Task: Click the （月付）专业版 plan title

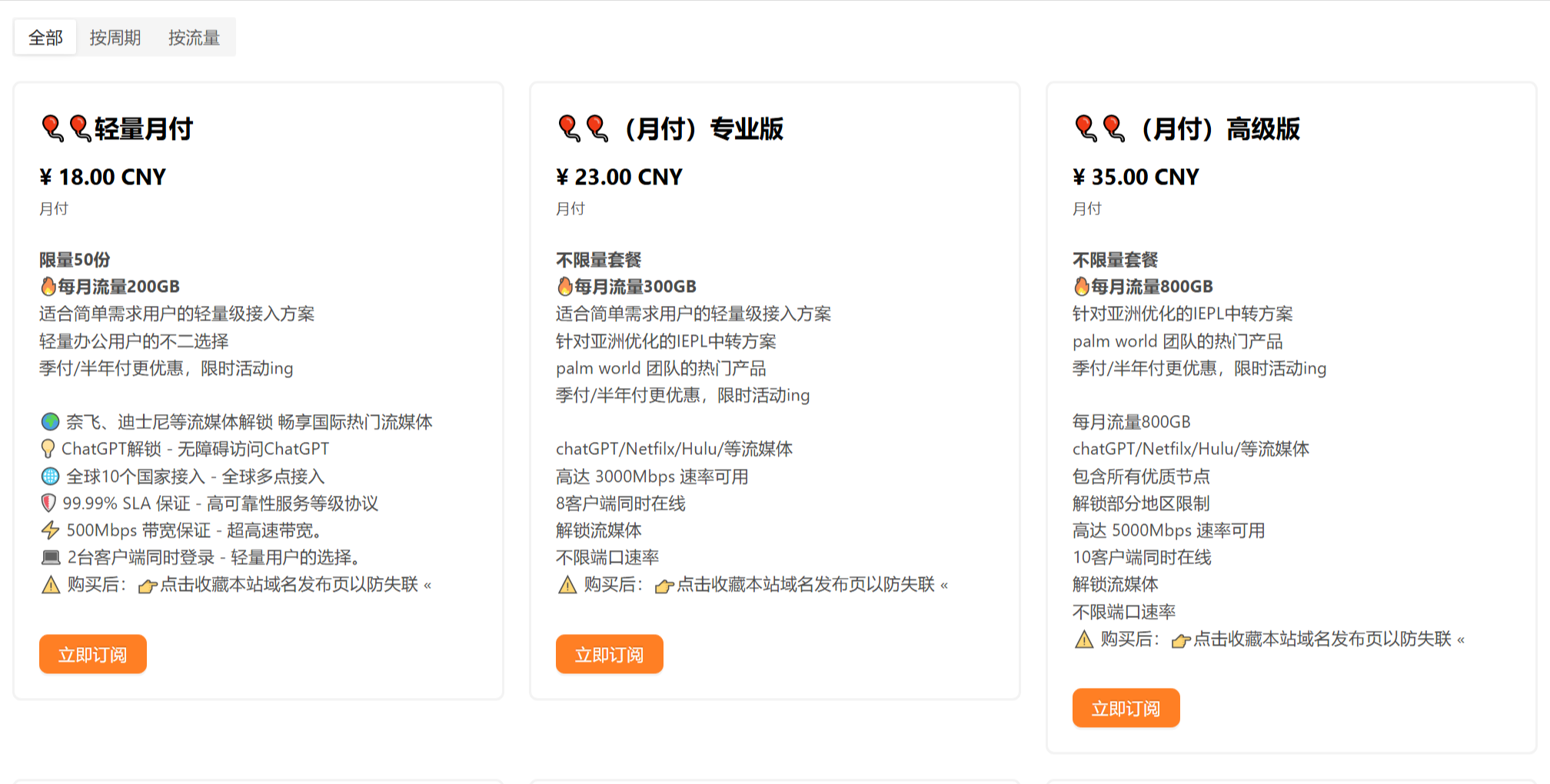Action: pyautogui.click(x=701, y=128)
